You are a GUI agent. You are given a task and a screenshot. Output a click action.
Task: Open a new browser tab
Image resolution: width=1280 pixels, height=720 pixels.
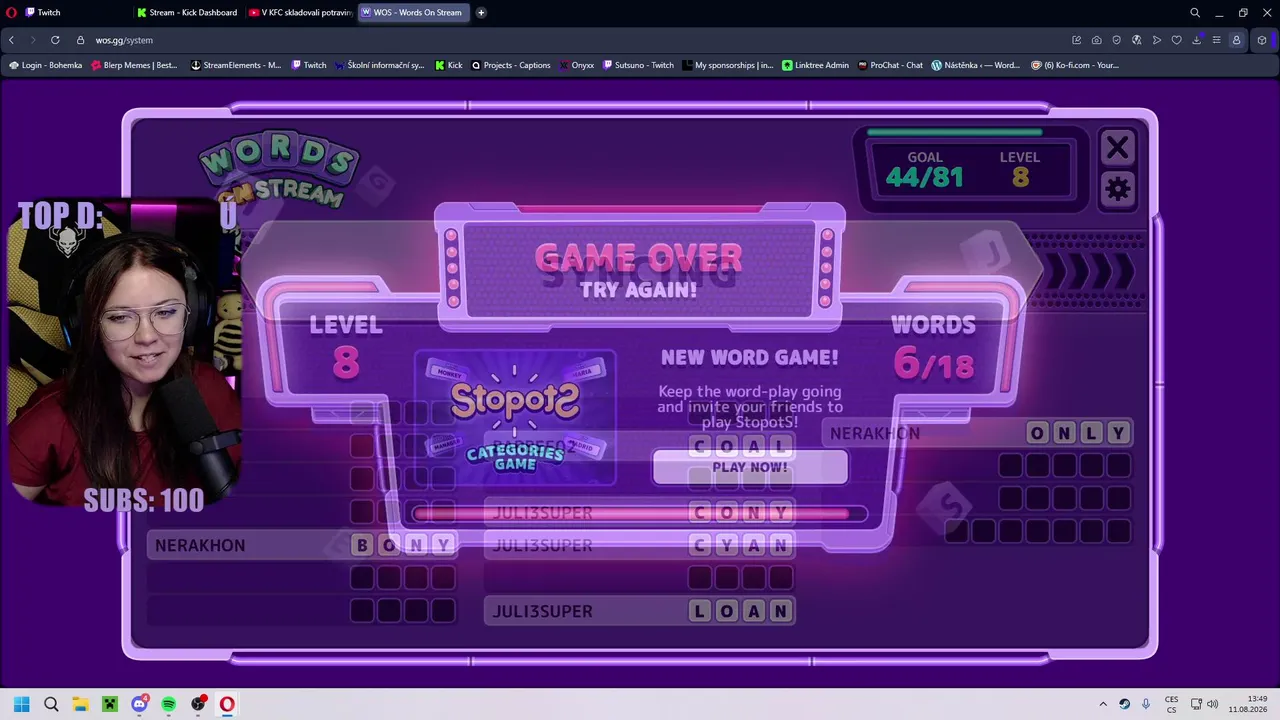pos(481,12)
